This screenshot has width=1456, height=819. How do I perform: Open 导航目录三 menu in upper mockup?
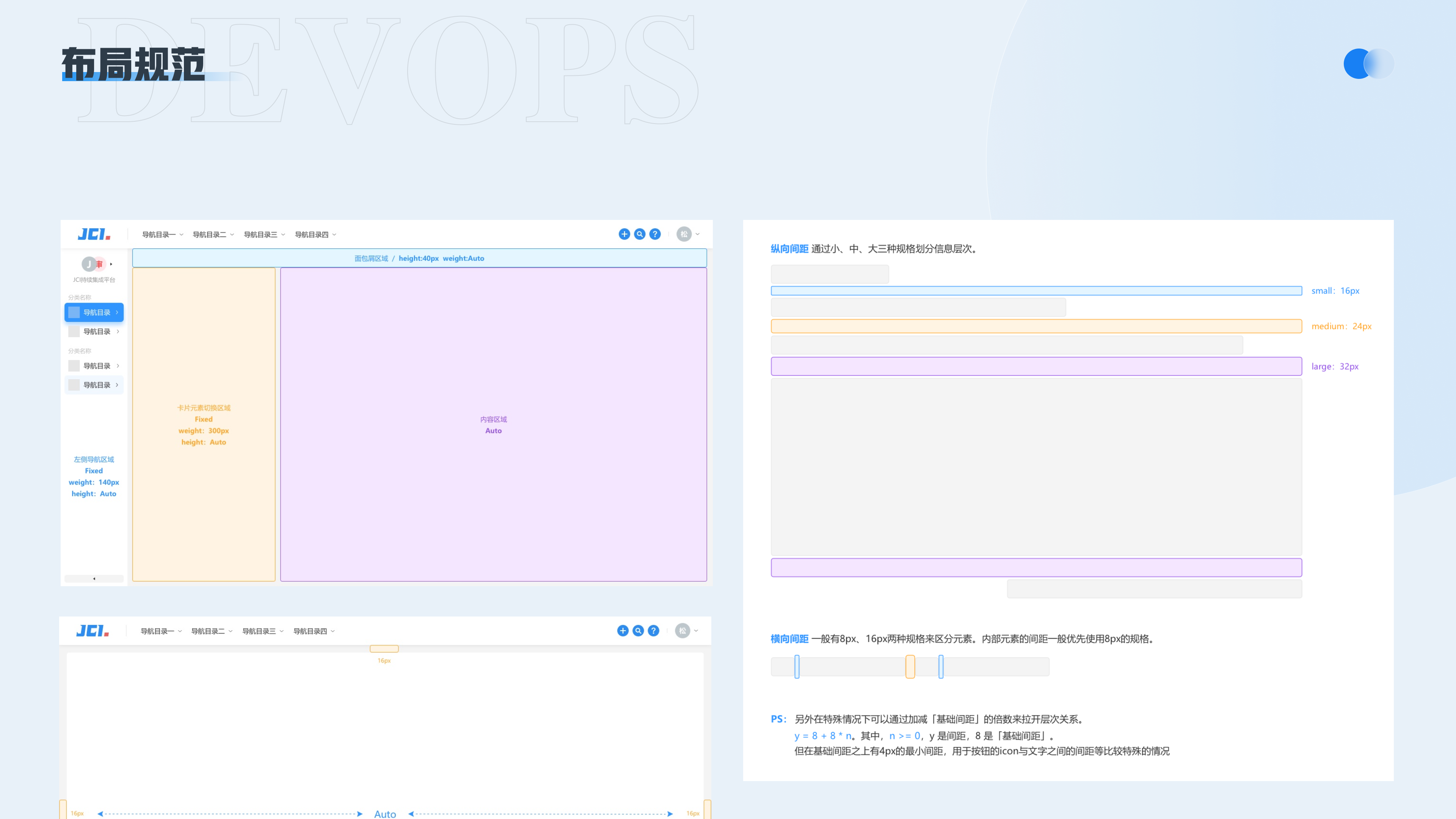point(264,235)
